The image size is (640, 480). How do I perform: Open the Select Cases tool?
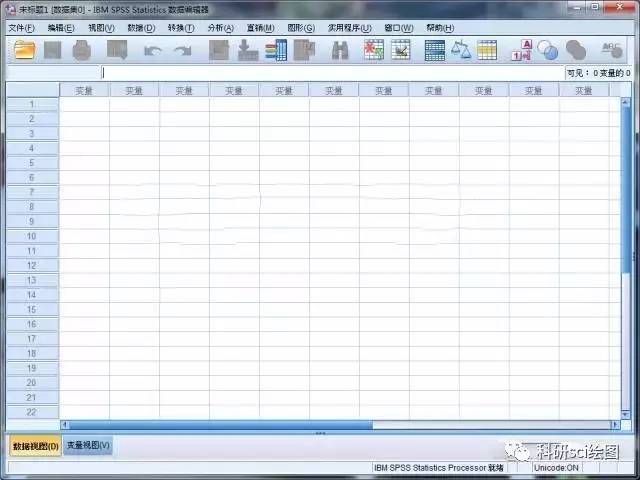click(487, 50)
